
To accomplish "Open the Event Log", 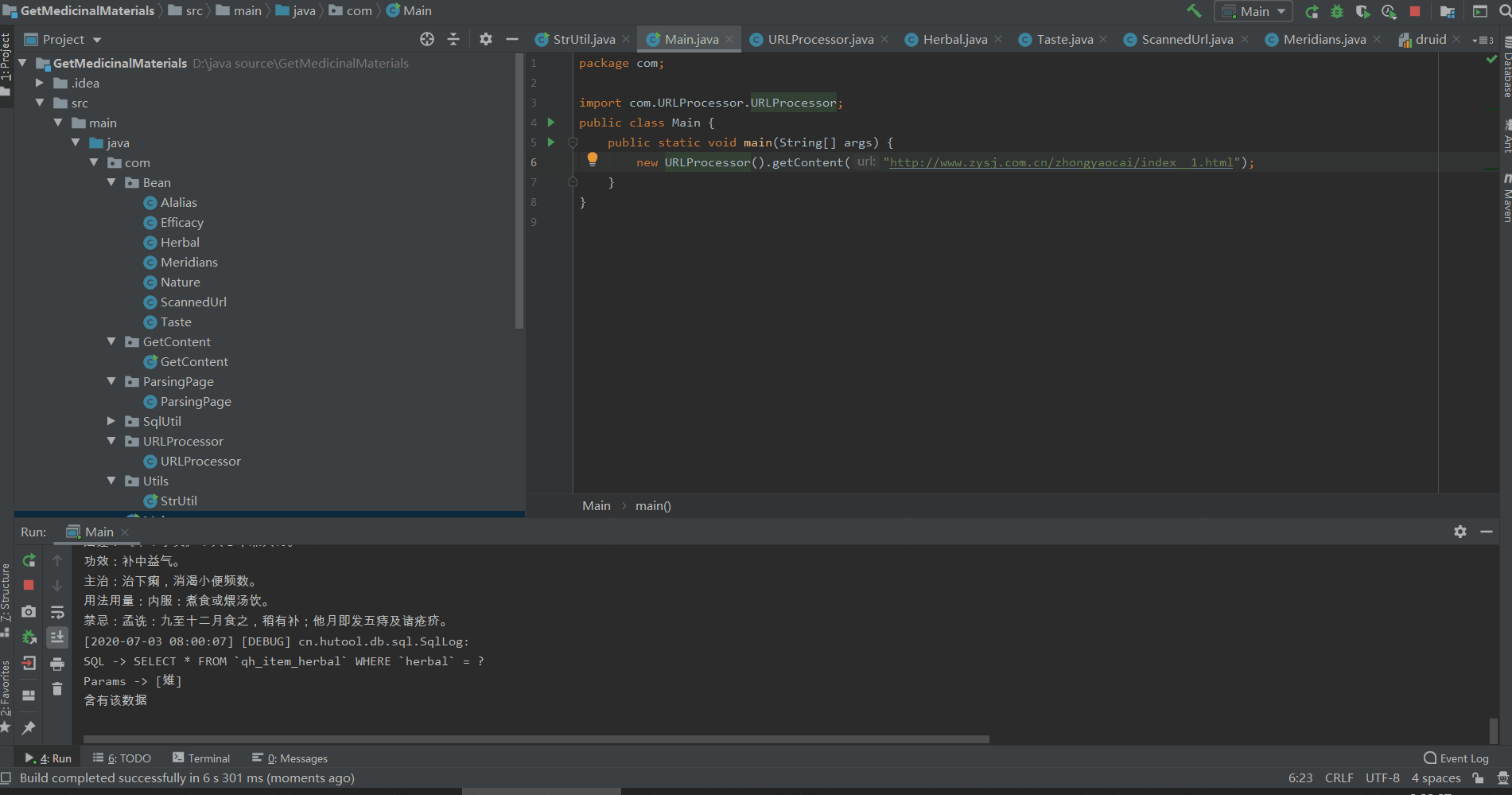I will (x=1462, y=758).
